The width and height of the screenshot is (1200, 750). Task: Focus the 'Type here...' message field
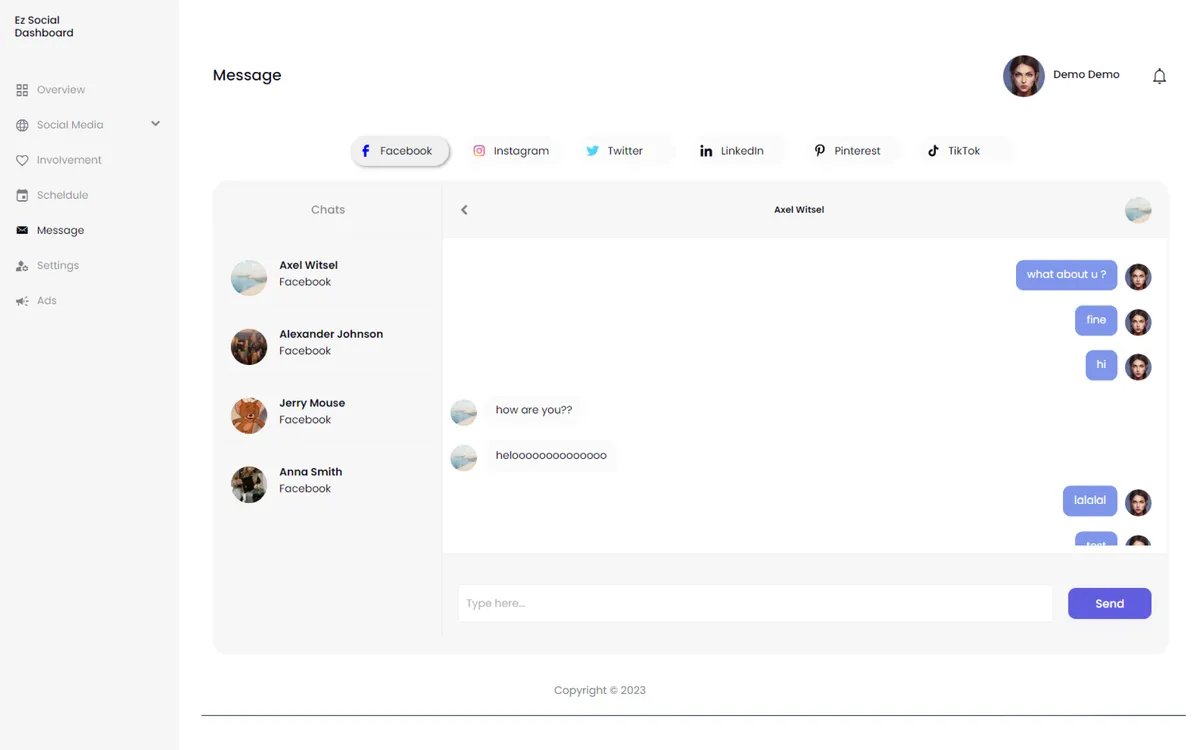[755, 603]
